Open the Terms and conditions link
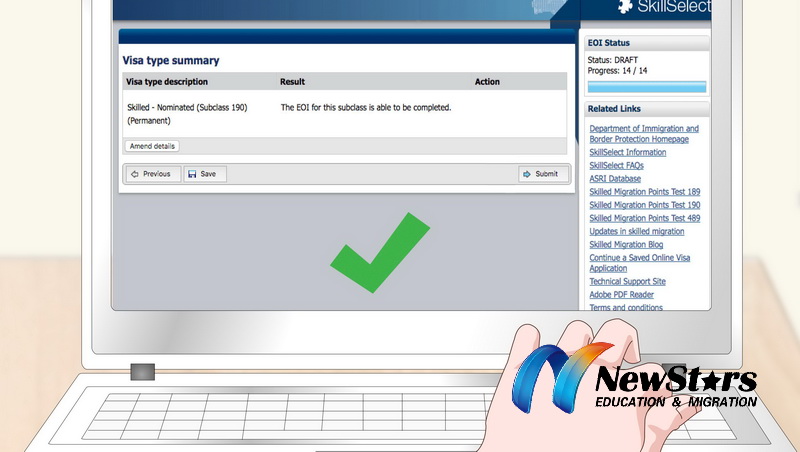Viewport: 800px width, 452px height. click(626, 307)
